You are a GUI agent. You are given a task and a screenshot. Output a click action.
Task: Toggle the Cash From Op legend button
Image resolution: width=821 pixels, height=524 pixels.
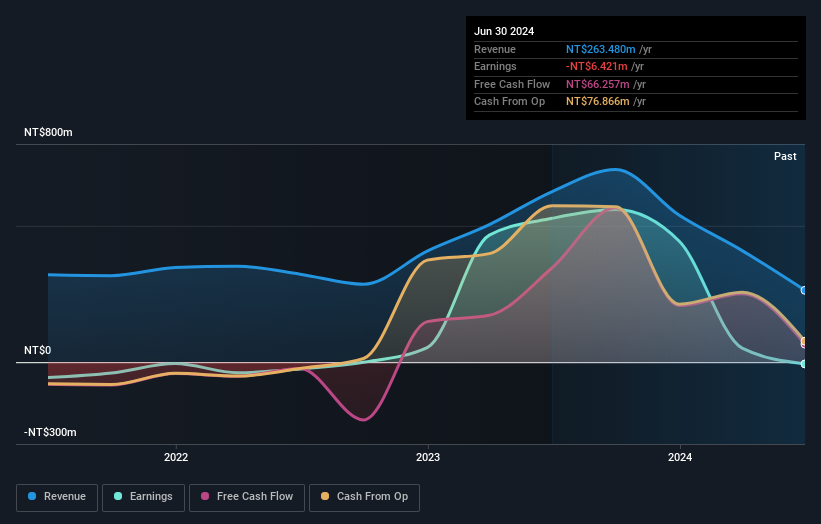point(364,497)
